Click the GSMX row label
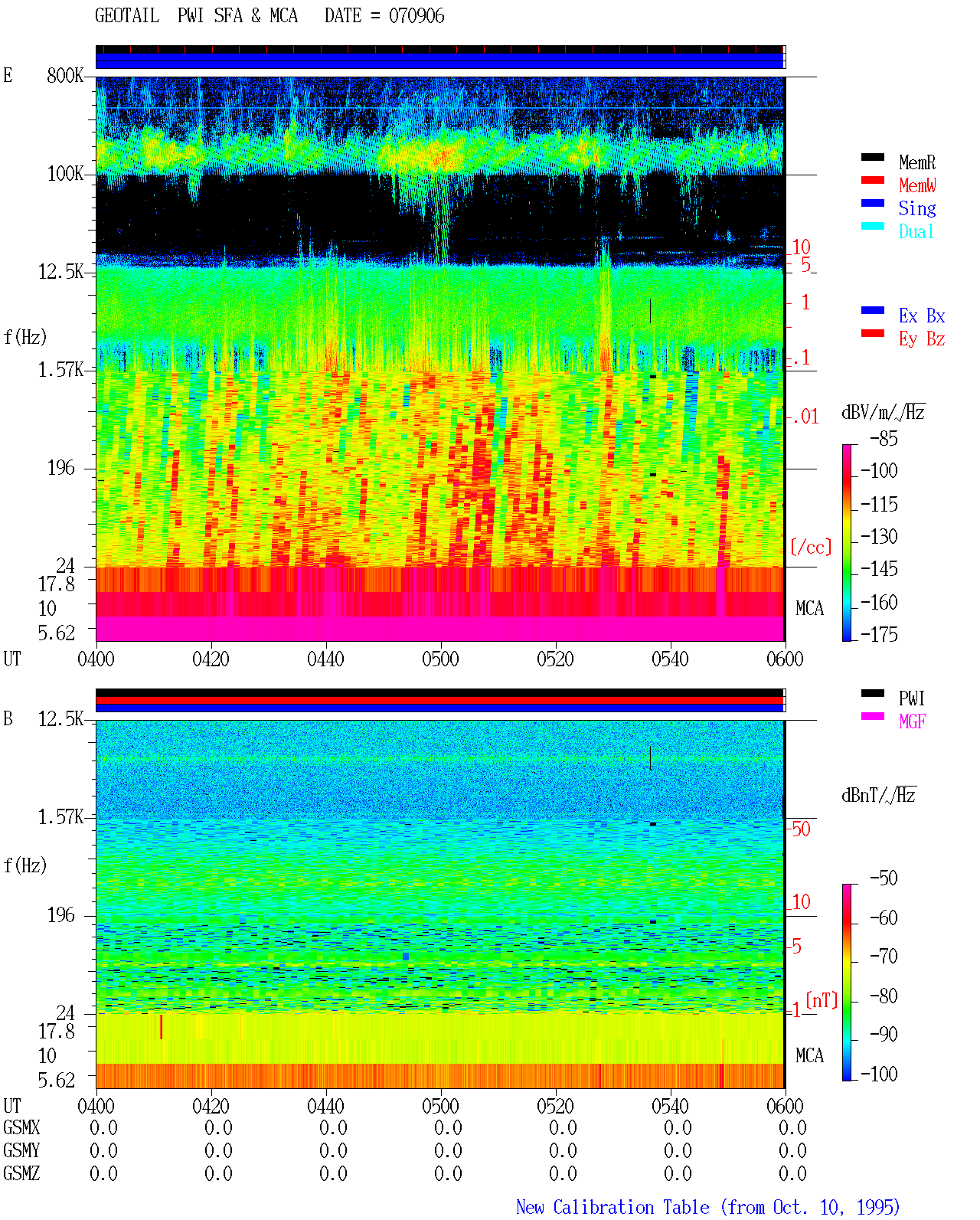The height and width of the screenshot is (1220, 980). pyautogui.click(x=21, y=1127)
